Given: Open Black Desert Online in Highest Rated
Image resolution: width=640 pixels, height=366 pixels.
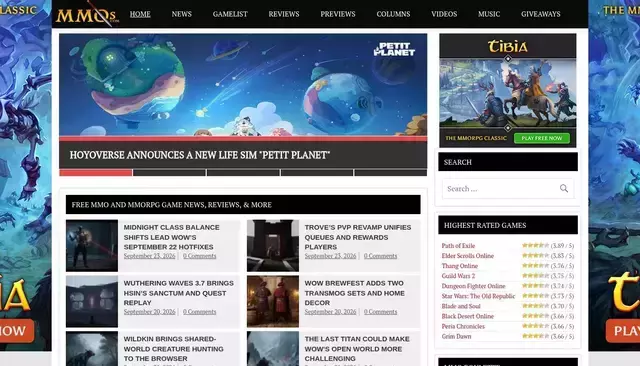Looking at the screenshot, I should pos(467,316).
